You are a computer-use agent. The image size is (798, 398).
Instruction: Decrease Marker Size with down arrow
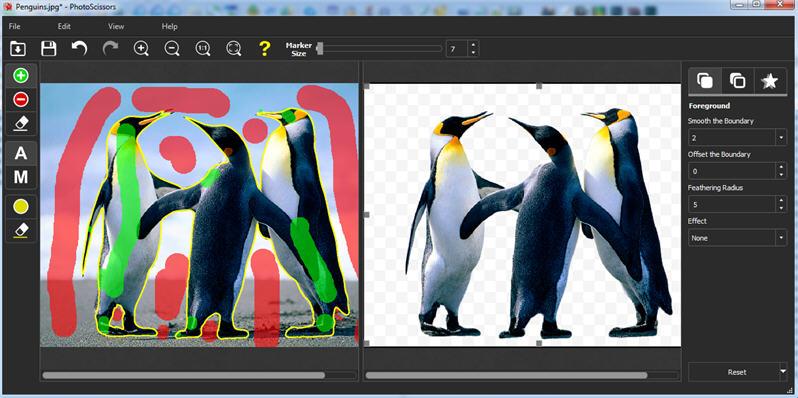click(474, 53)
